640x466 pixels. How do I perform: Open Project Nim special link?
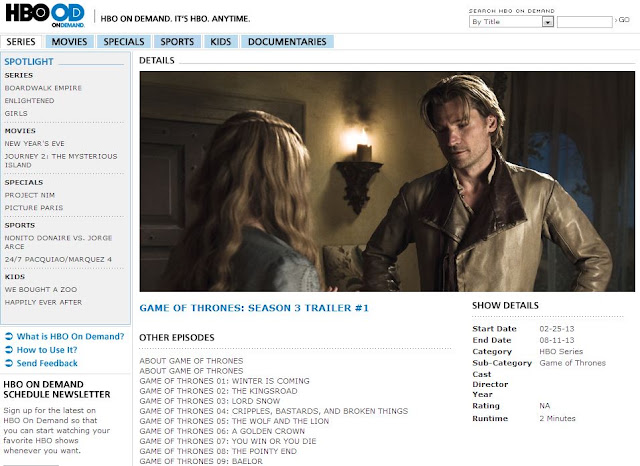point(30,195)
